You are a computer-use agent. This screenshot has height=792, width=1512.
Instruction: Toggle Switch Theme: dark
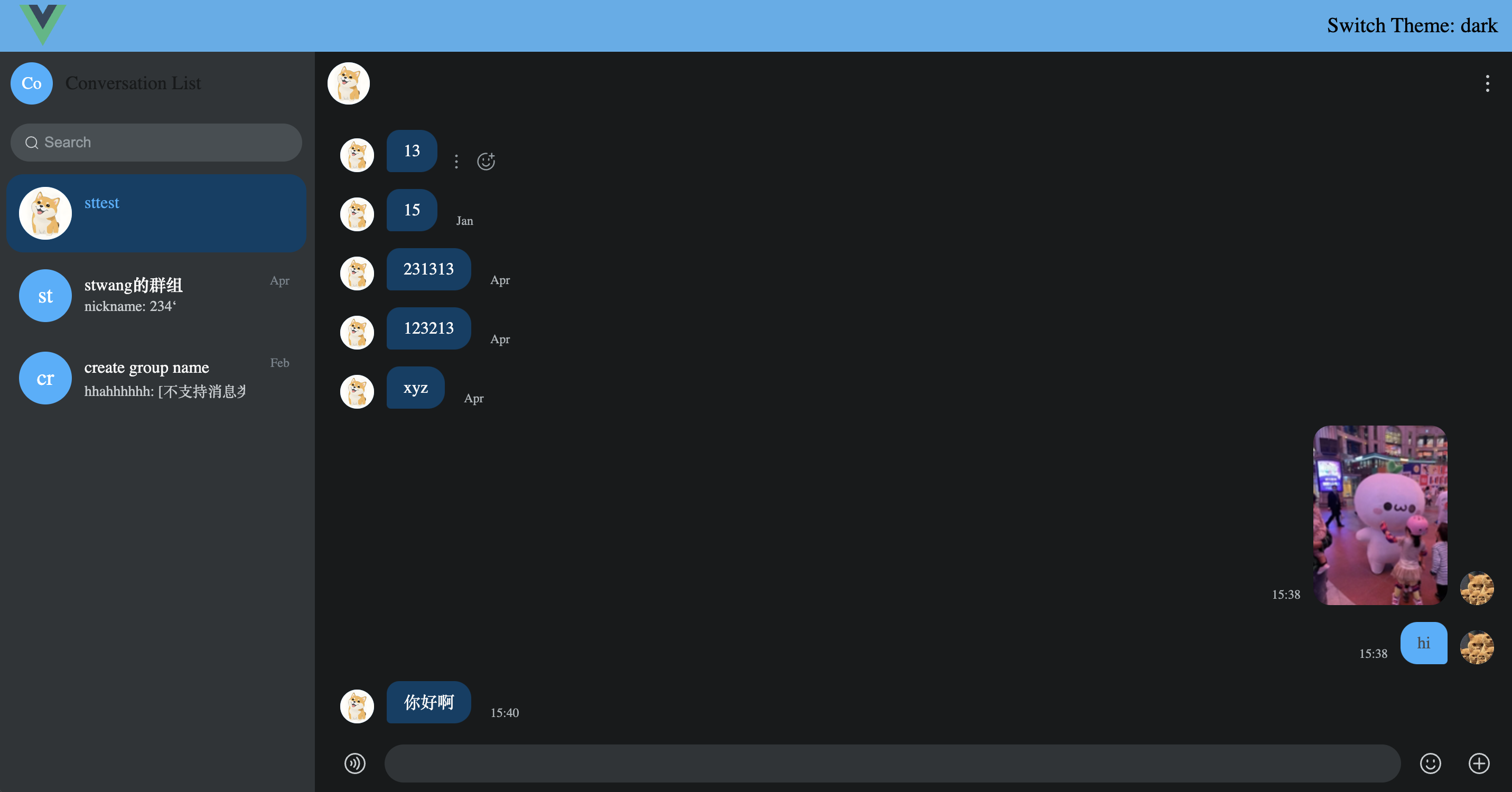click(x=1412, y=25)
